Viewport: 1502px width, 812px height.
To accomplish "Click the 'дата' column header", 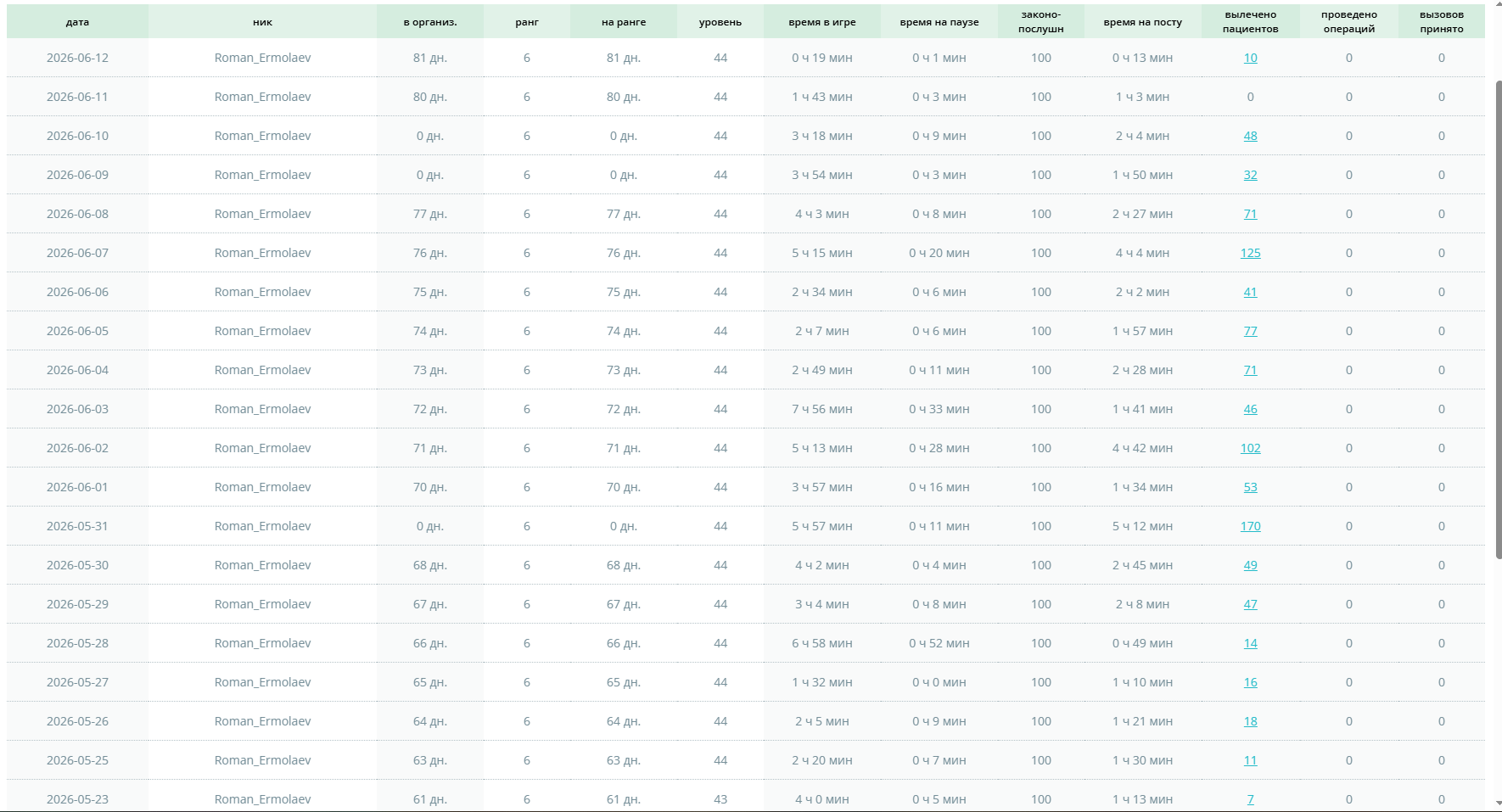I will tap(77, 22).
